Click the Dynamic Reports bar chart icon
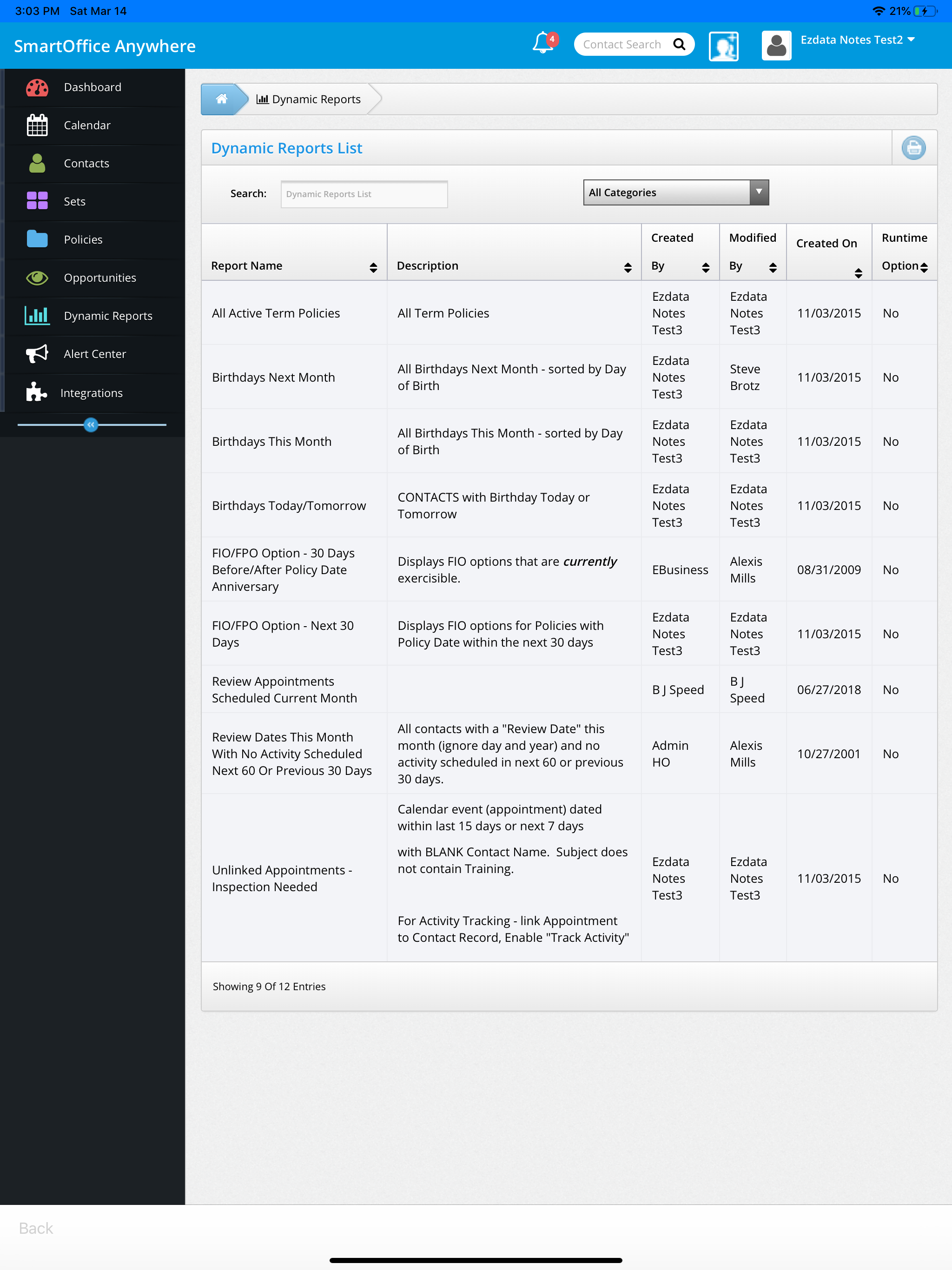Screen dimensions: 952x1270 37,315
